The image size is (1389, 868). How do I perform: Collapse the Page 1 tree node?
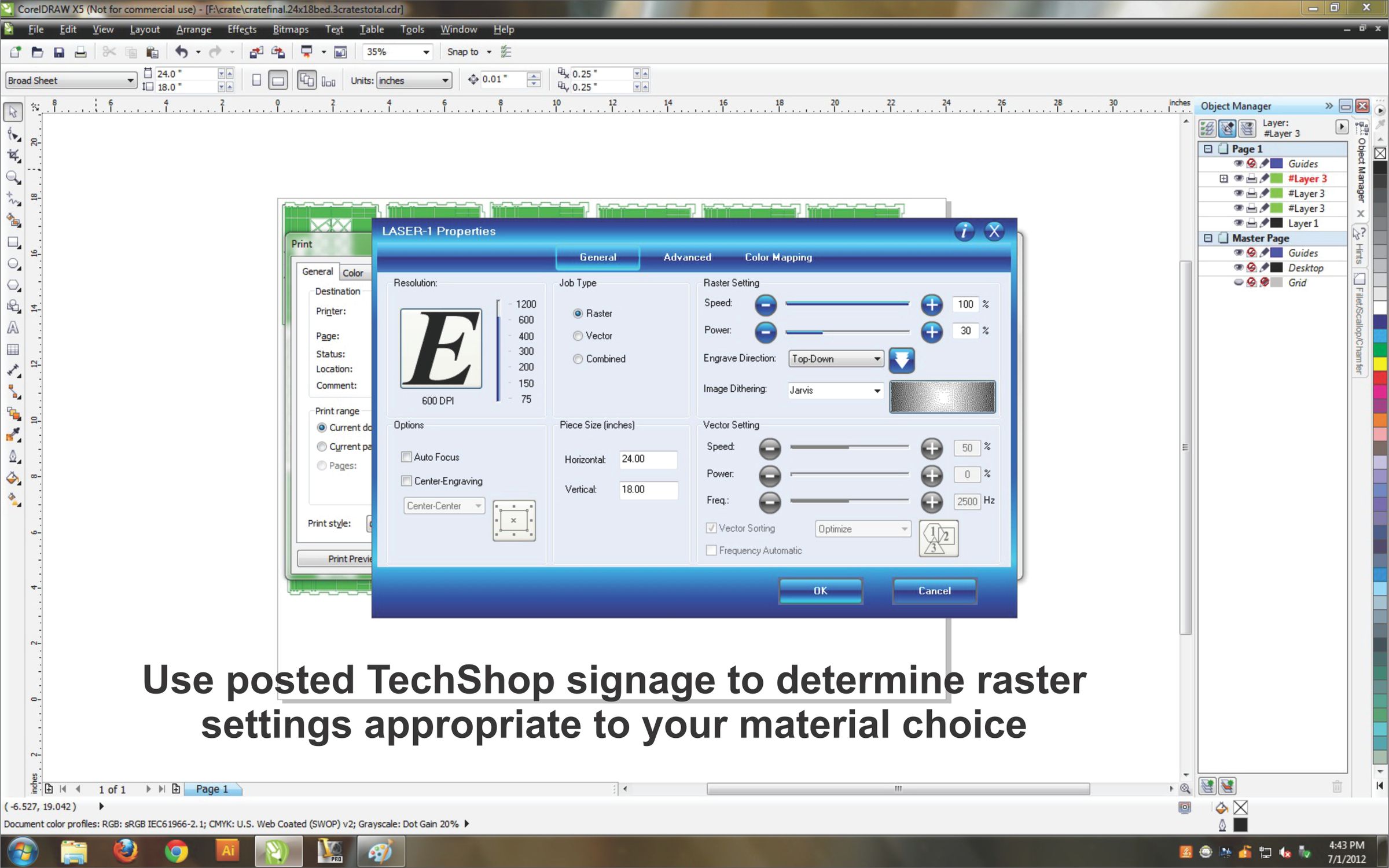1208,149
